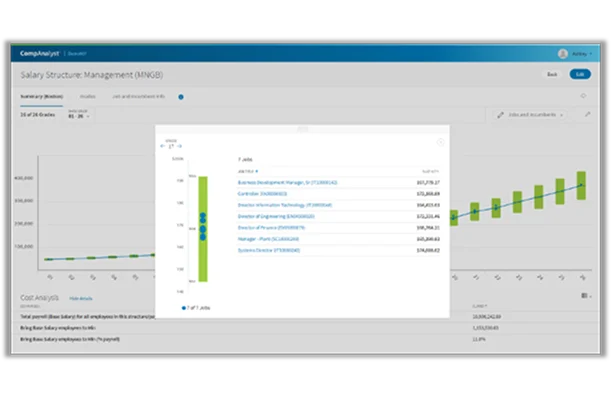Image resolution: width=612 pixels, height=397 pixels.
Task: Click the expand chart icon at far right
Action: (587, 114)
